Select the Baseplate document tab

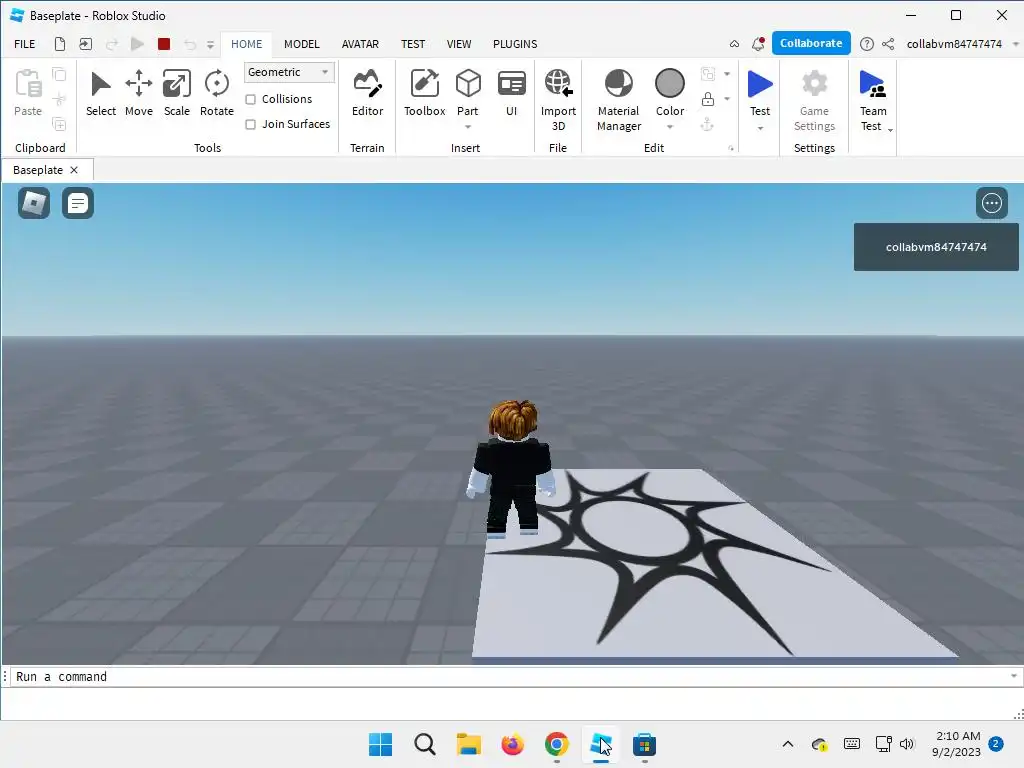pos(38,170)
